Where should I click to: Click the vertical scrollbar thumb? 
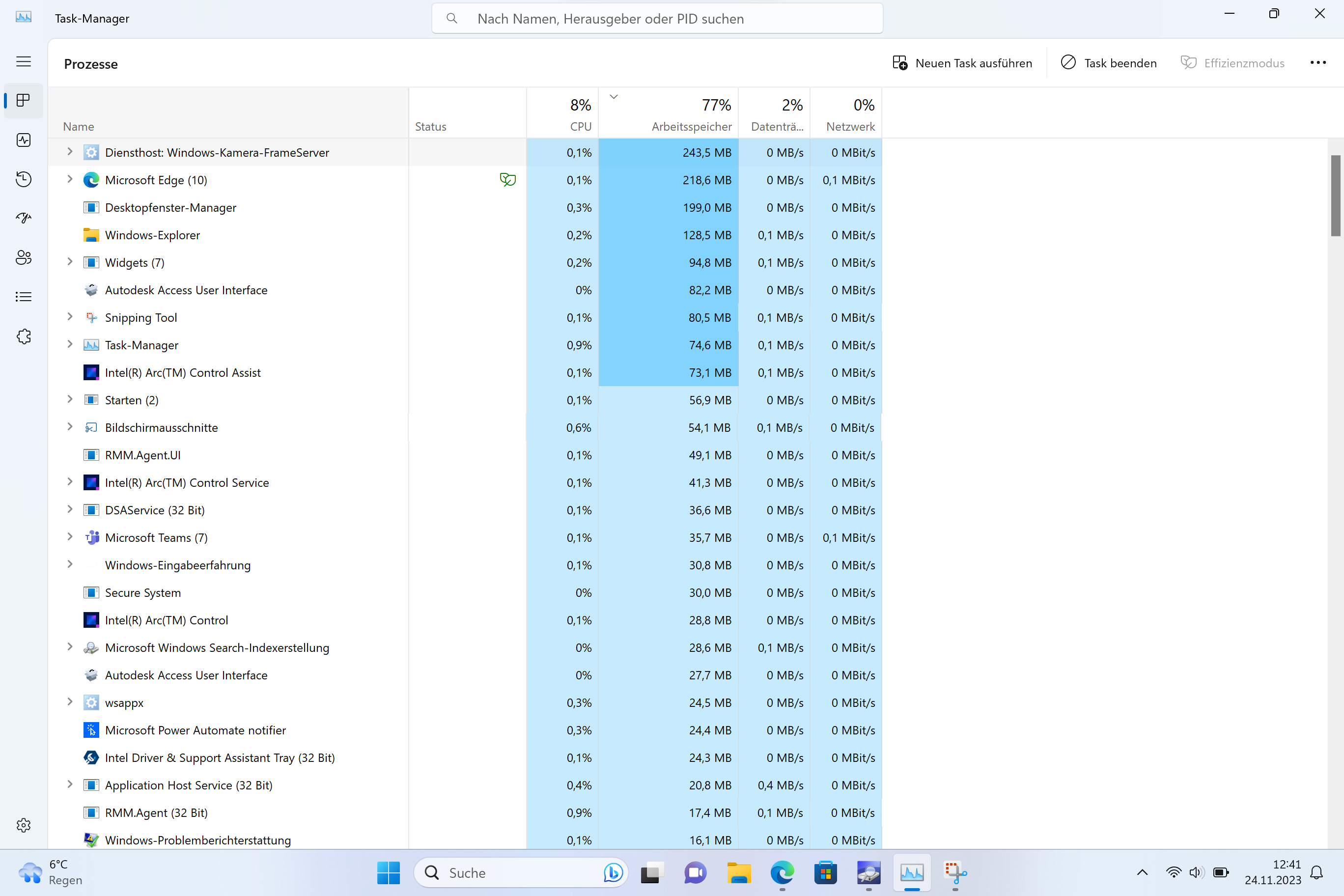pos(1336,196)
